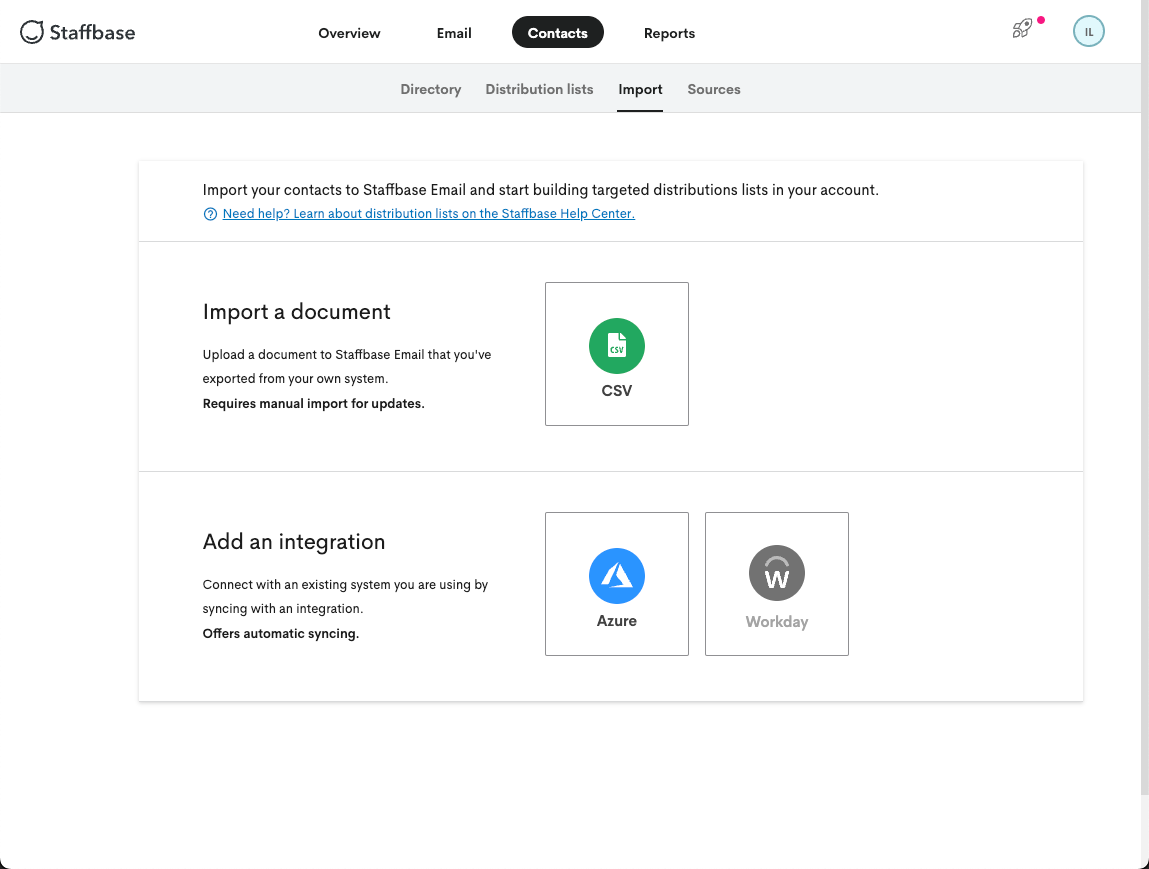Click the Azure card label
Viewport: 1149px width, 869px height.
616,621
